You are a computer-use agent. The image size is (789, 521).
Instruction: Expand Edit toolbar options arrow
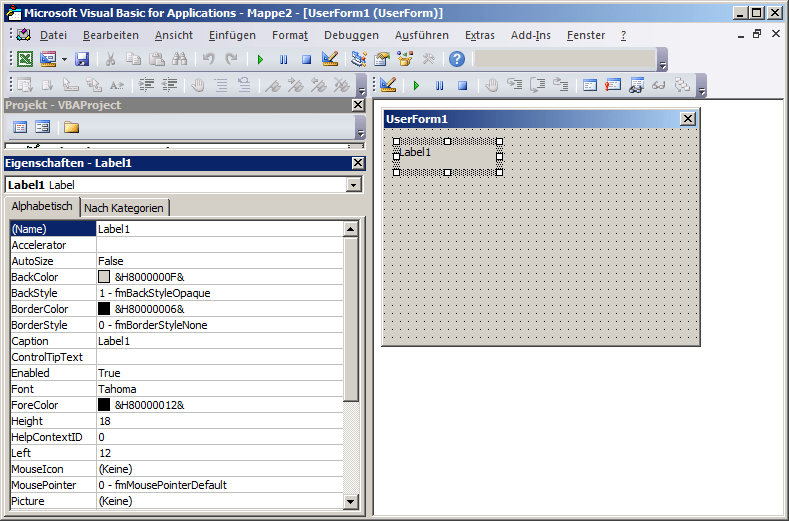361,91
